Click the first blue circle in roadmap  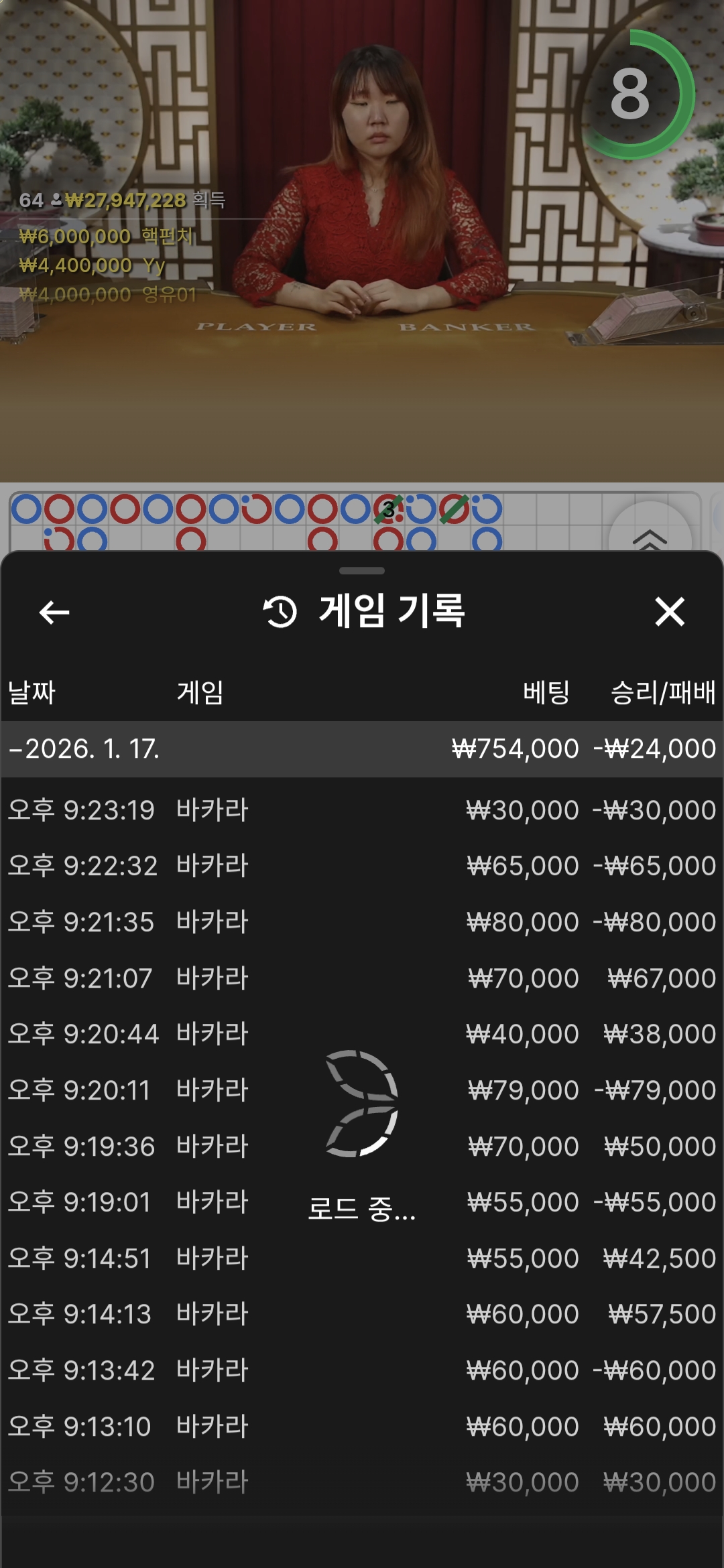[x=27, y=509]
